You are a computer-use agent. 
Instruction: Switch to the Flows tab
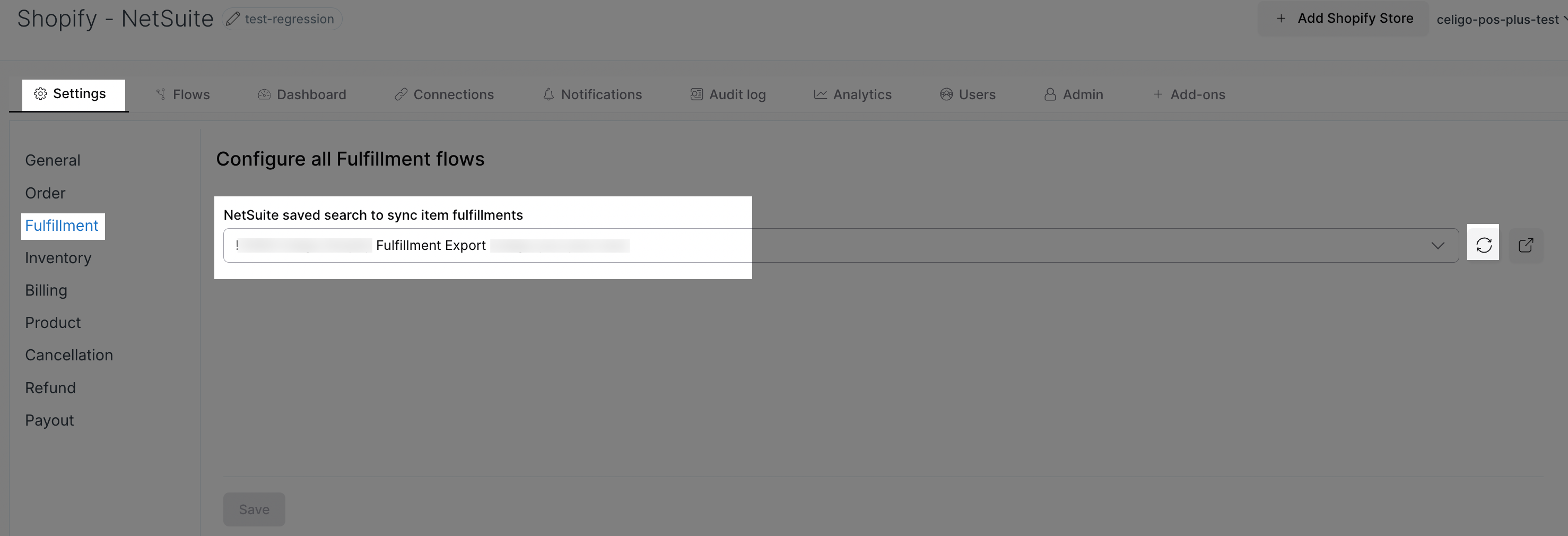pos(182,94)
